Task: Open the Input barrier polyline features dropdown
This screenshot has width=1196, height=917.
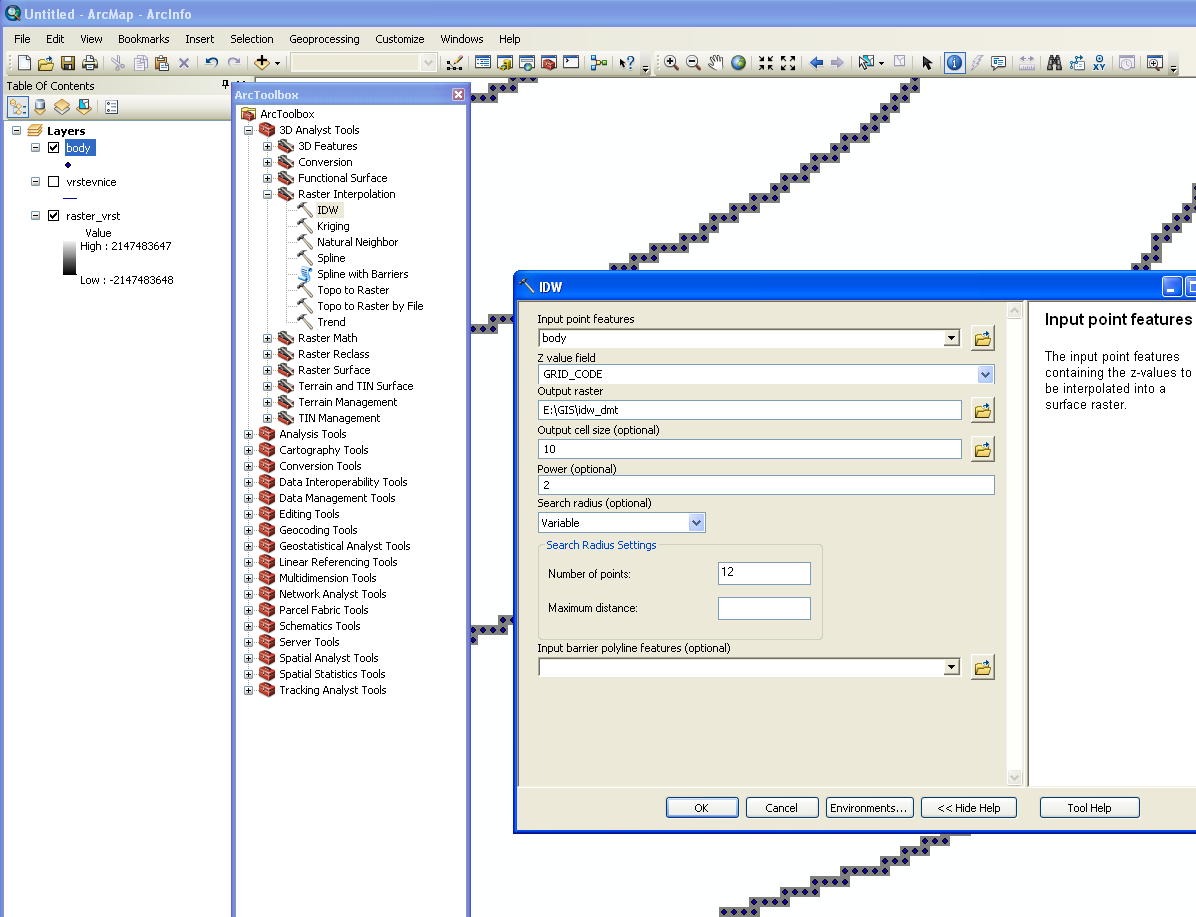Action: 951,668
